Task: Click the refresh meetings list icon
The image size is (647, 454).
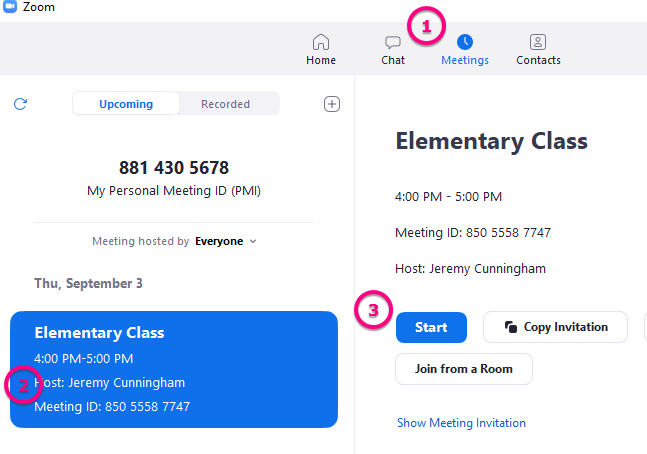Action: 20,104
